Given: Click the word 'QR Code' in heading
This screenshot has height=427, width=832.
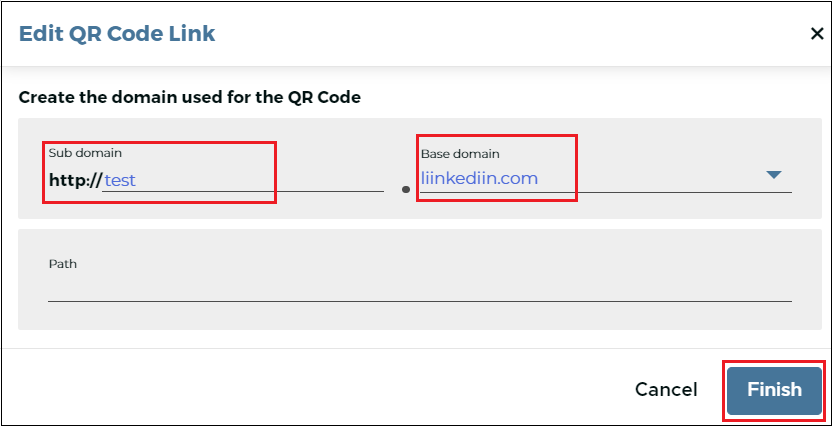Looking at the screenshot, I should (x=331, y=98).
